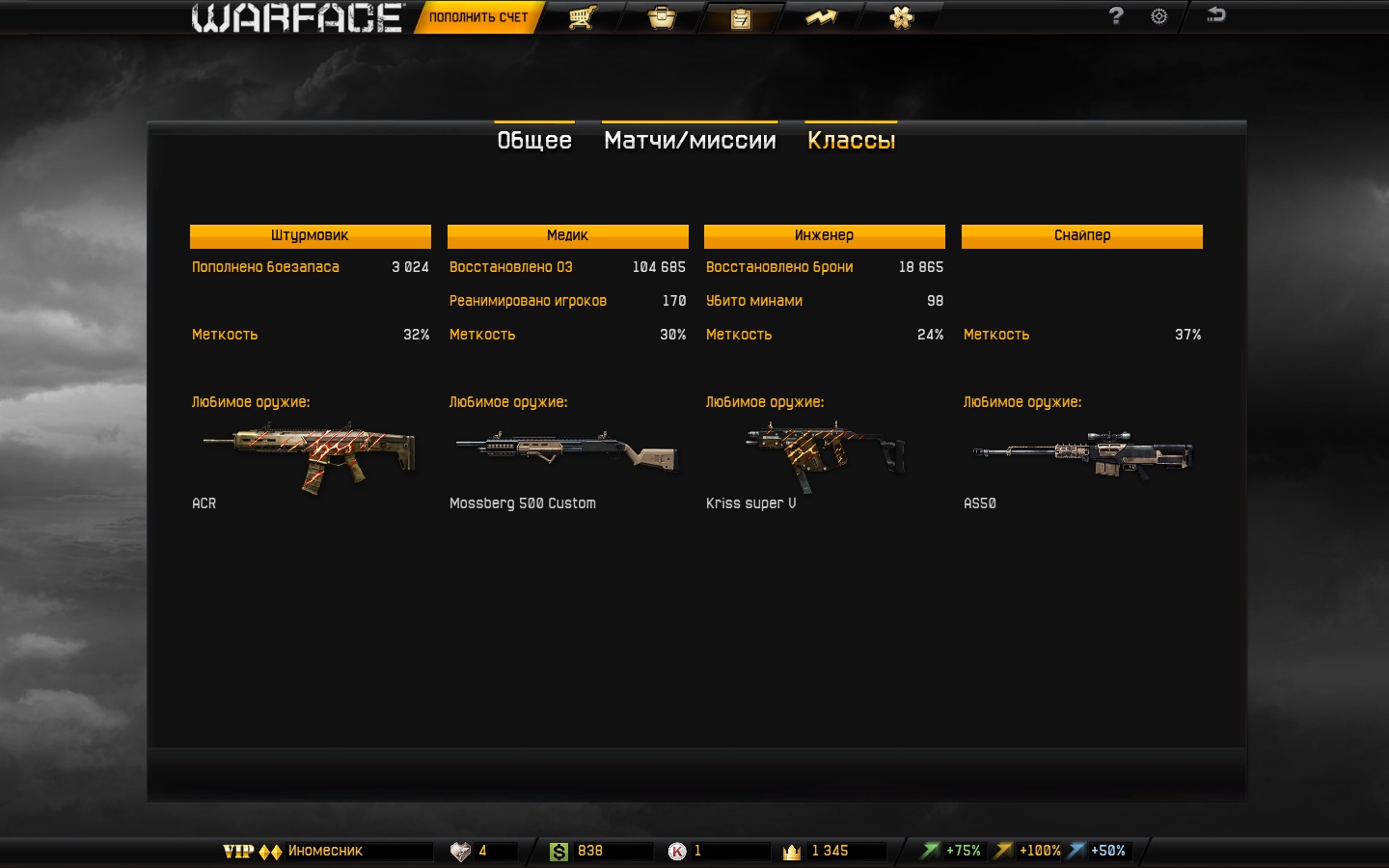Click the red K currency icon
1389x868 pixels.
click(x=677, y=851)
